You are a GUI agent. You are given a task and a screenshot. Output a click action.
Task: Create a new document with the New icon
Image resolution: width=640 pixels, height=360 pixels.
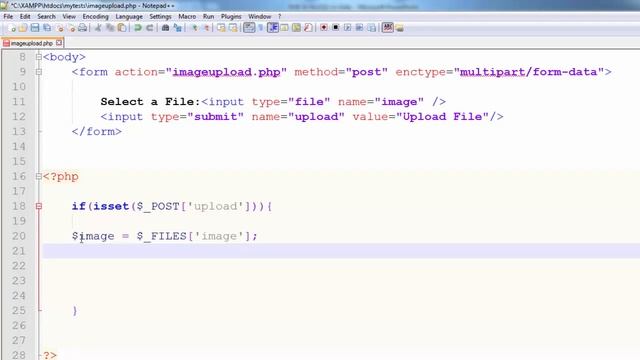(x=12, y=28)
